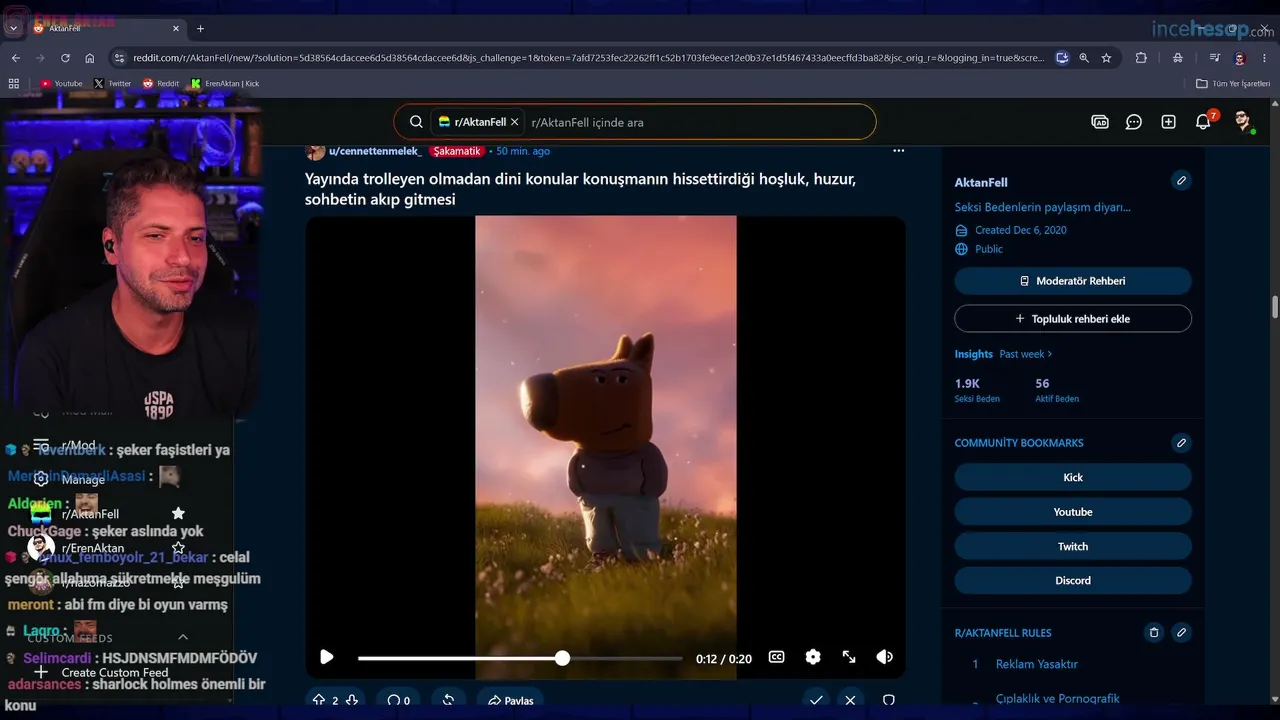The width and height of the screenshot is (1280, 720).
Task: Open the Reddit chat icon
Action: coord(1134,122)
